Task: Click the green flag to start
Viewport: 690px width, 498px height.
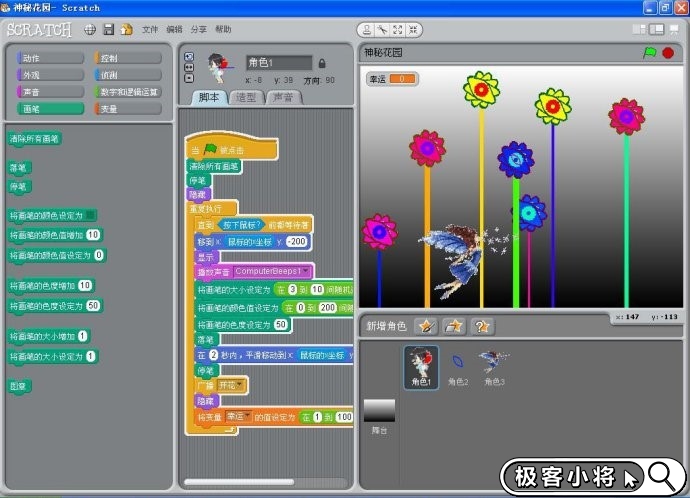Action: click(649, 52)
